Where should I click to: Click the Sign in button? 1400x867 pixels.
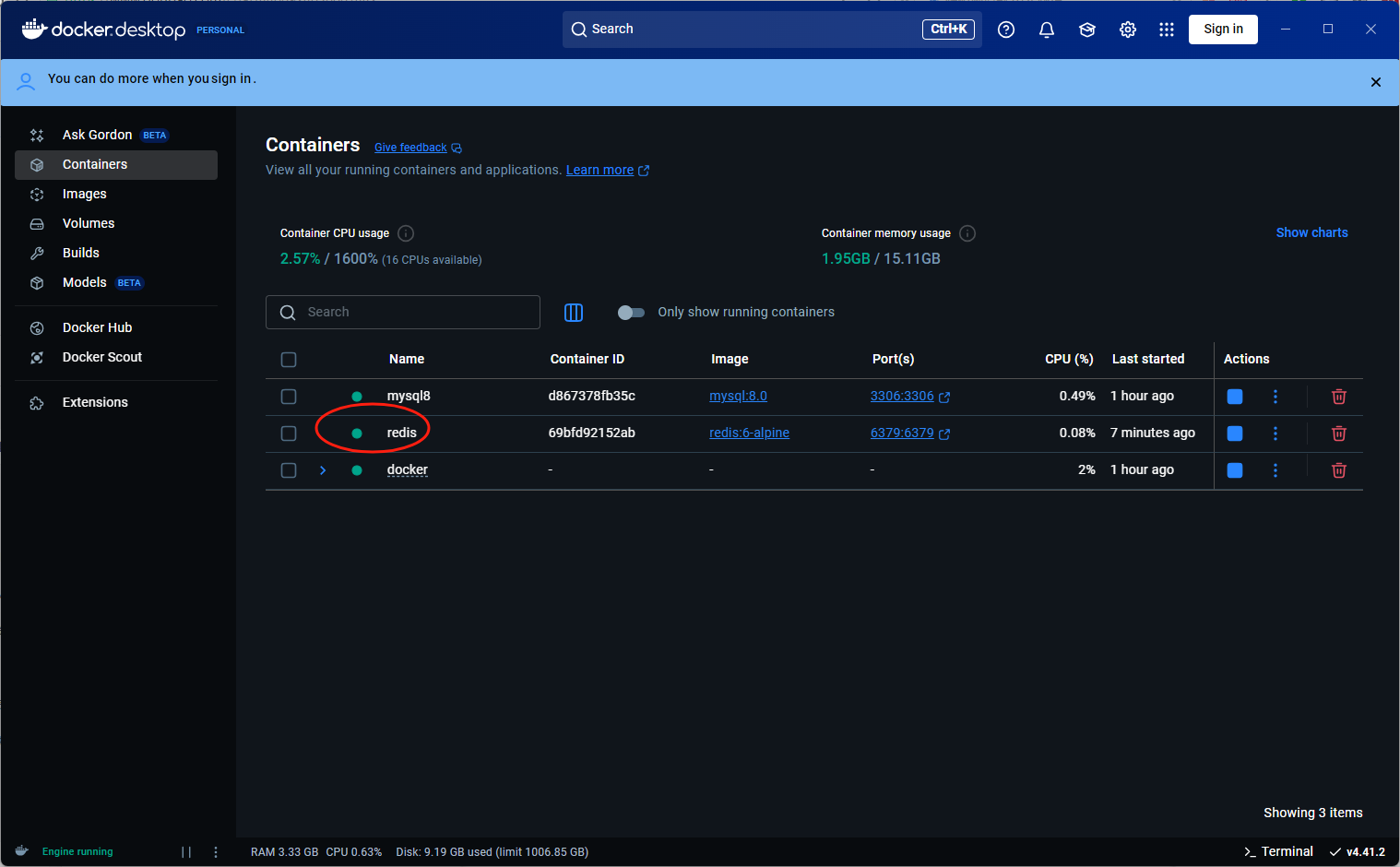[x=1223, y=29]
